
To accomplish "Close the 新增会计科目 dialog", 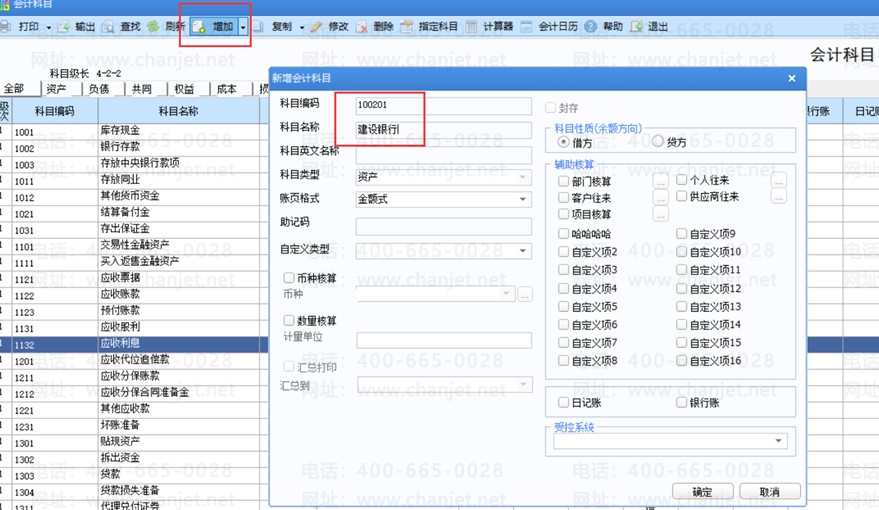I will click(x=792, y=78).
